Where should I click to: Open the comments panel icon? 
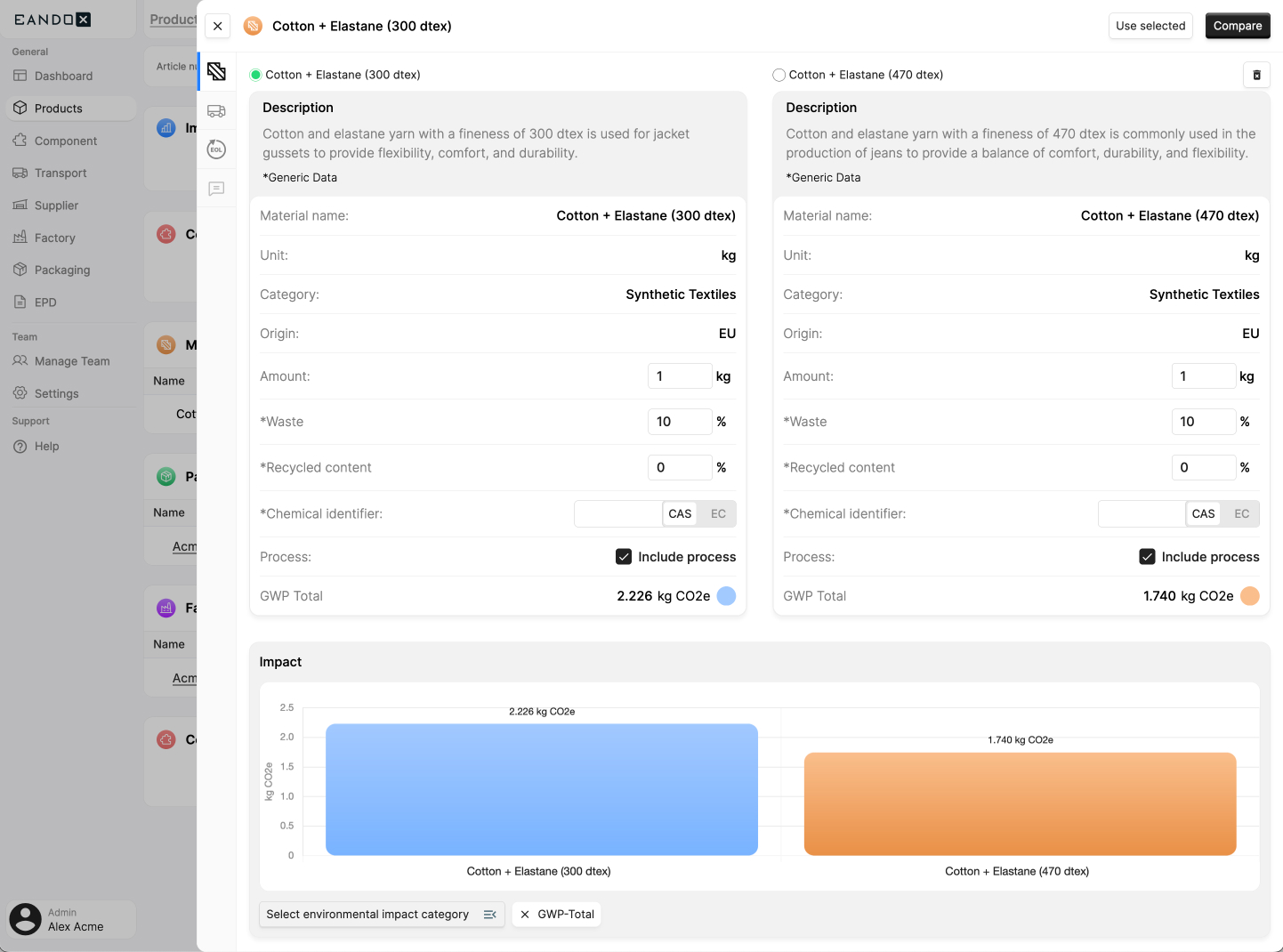[x=216, y=189]
